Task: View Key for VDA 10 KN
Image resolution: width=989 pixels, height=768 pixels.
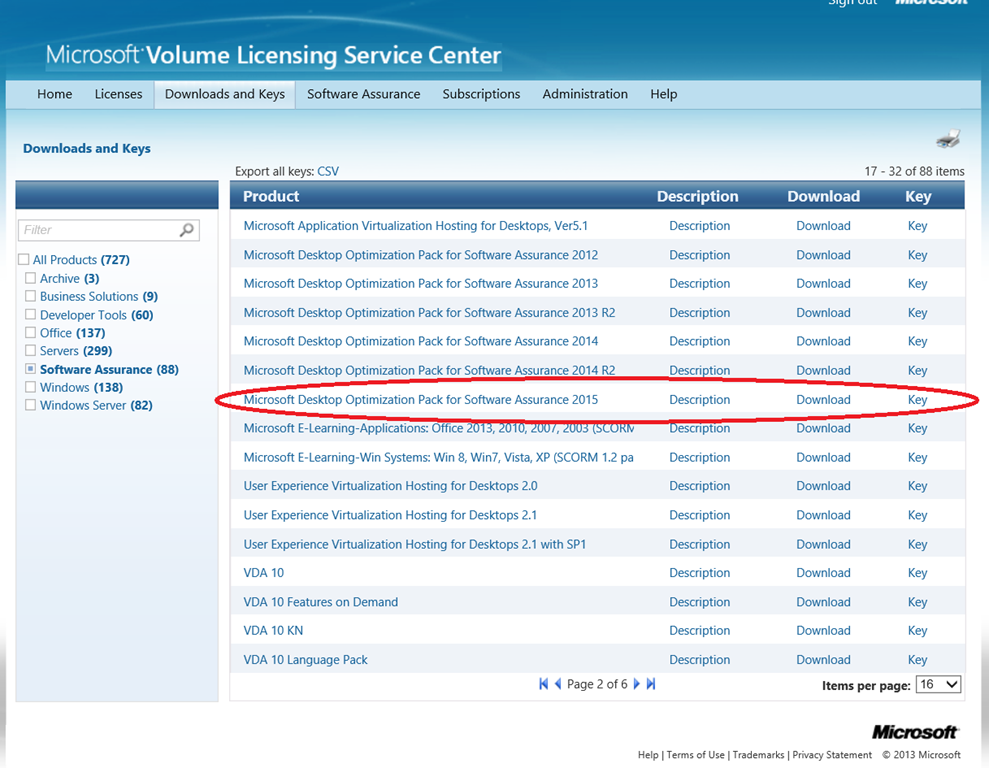Action: [917, 631]
